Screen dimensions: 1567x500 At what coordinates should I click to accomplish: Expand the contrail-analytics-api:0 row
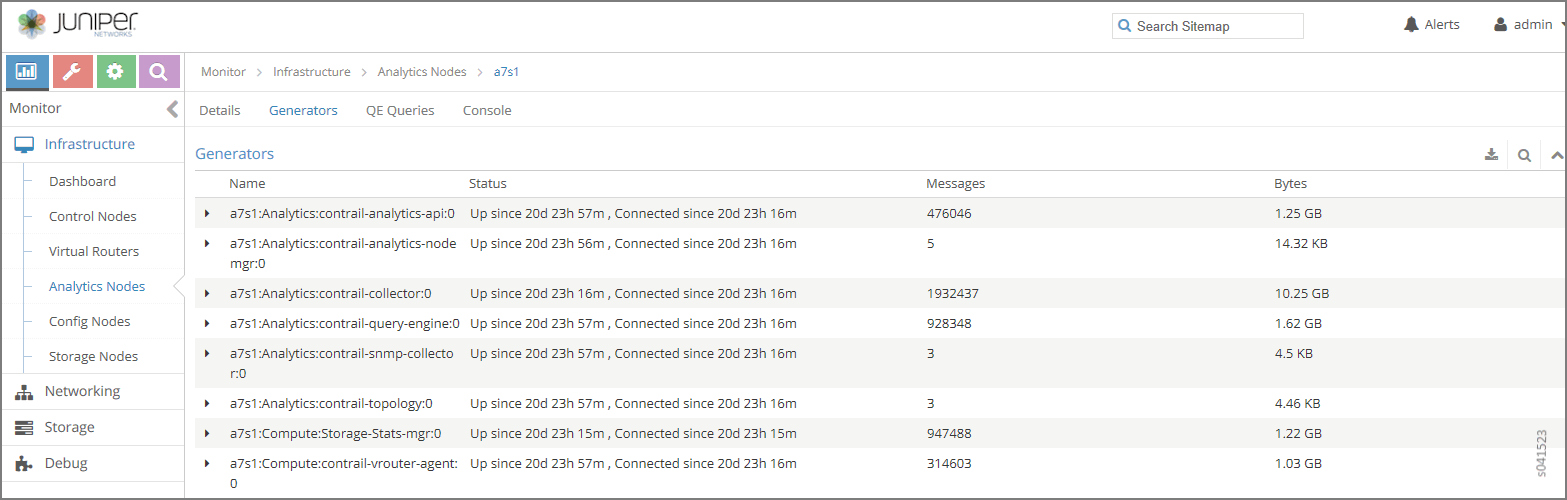[x=207, y=213]
